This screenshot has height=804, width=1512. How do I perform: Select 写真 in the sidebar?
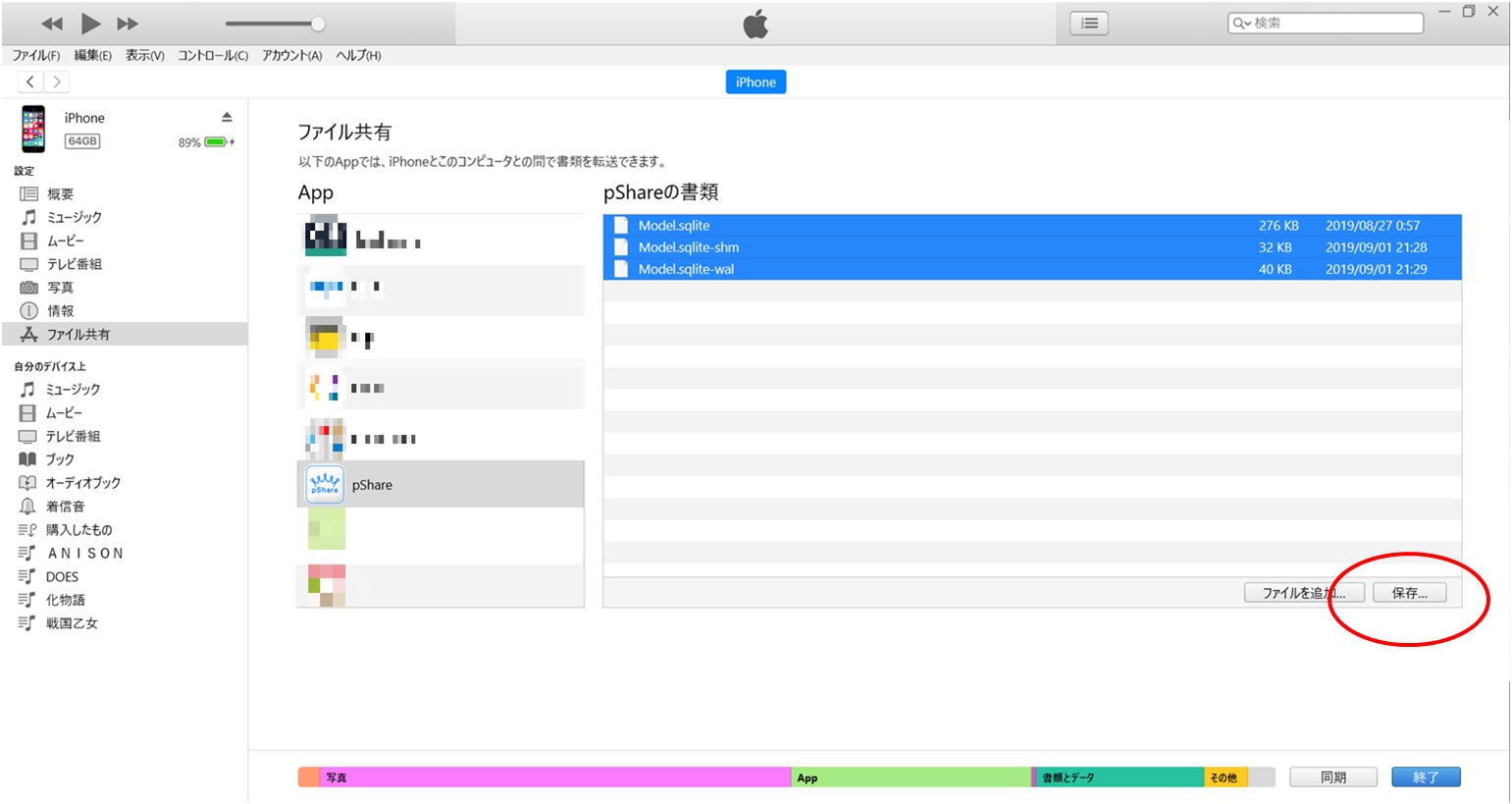(x=125, y=288)
